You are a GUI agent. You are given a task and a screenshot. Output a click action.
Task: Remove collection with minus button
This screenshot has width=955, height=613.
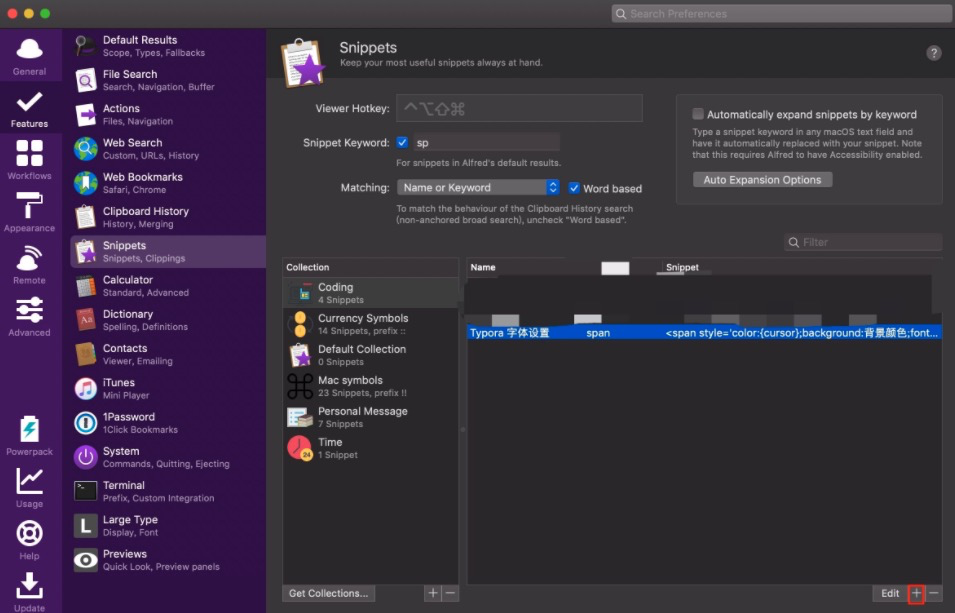point(450,593)
